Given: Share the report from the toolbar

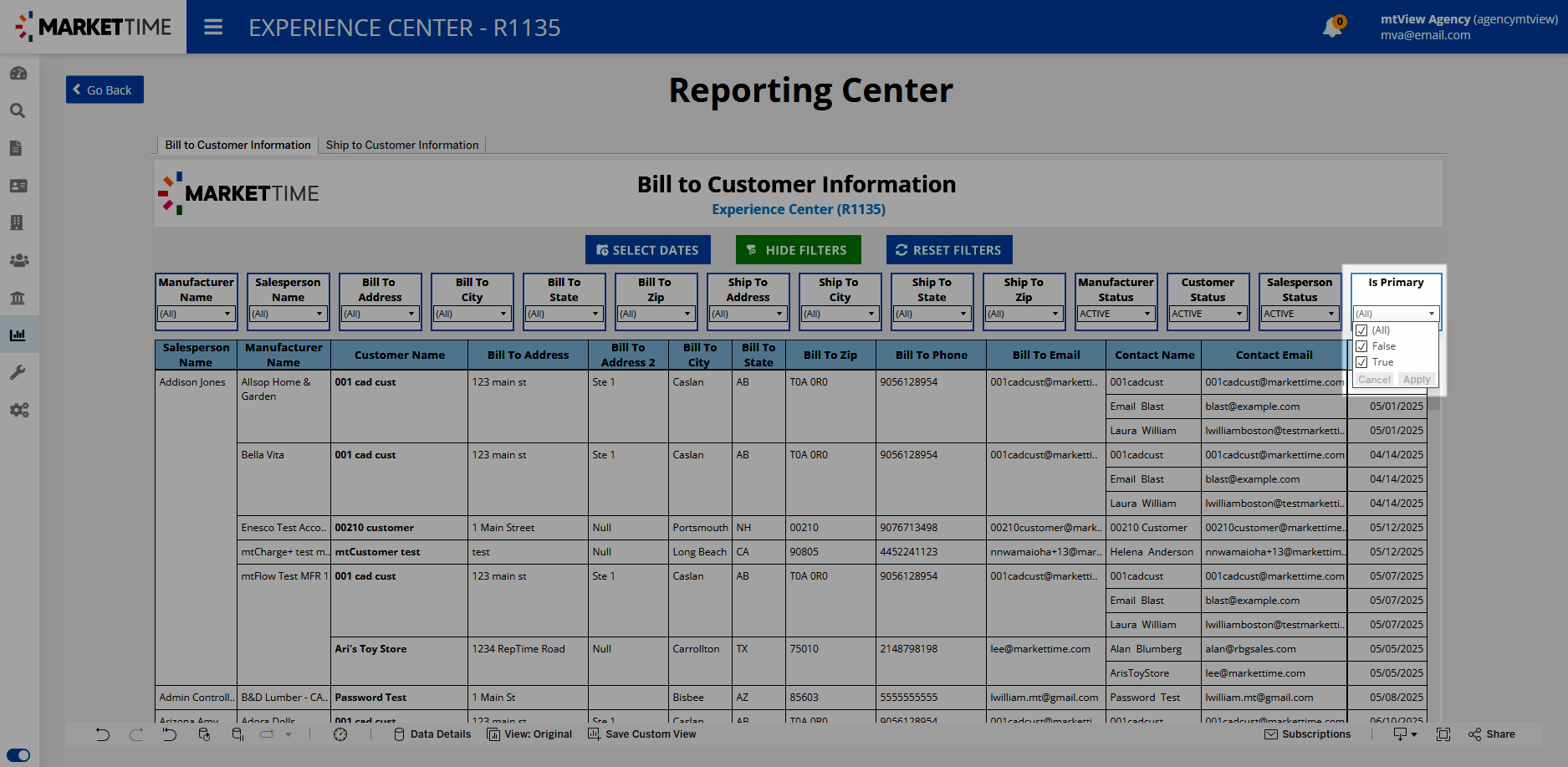Looking at the screenshot, I should point(1492,734).
